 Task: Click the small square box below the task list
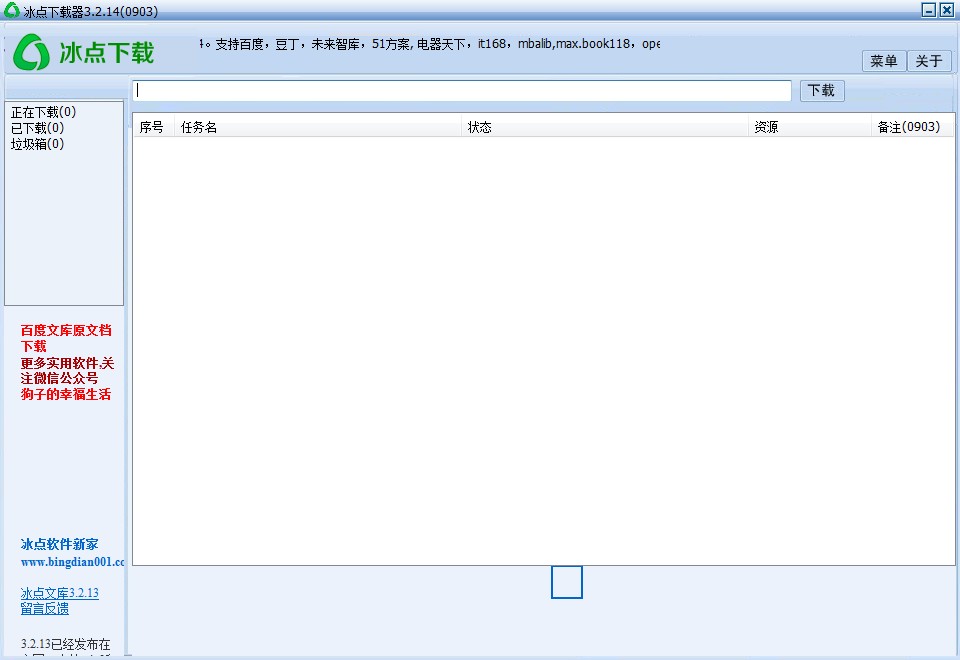[x=566, y=581]
